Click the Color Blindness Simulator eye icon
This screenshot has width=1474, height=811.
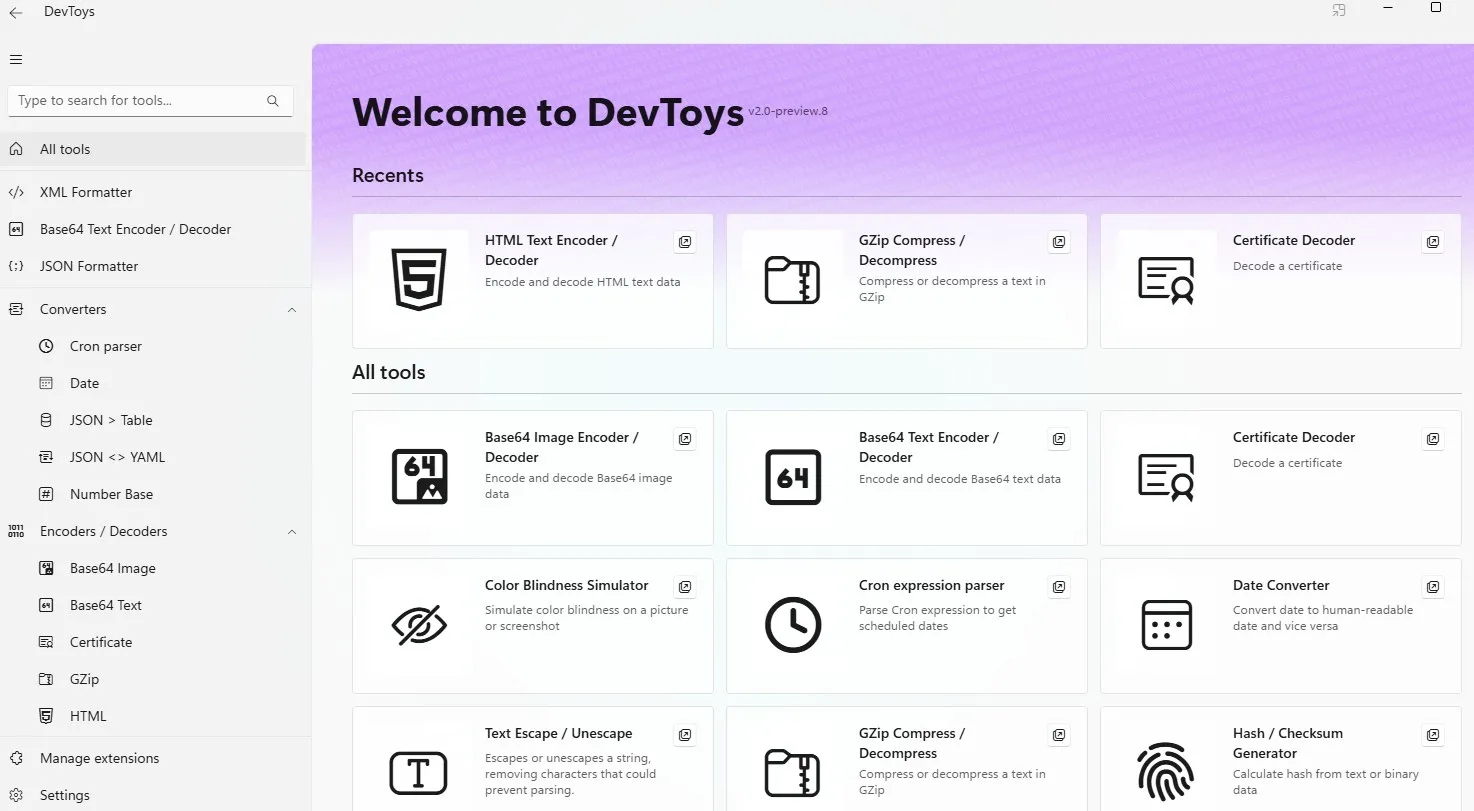(x=419, y=626)
